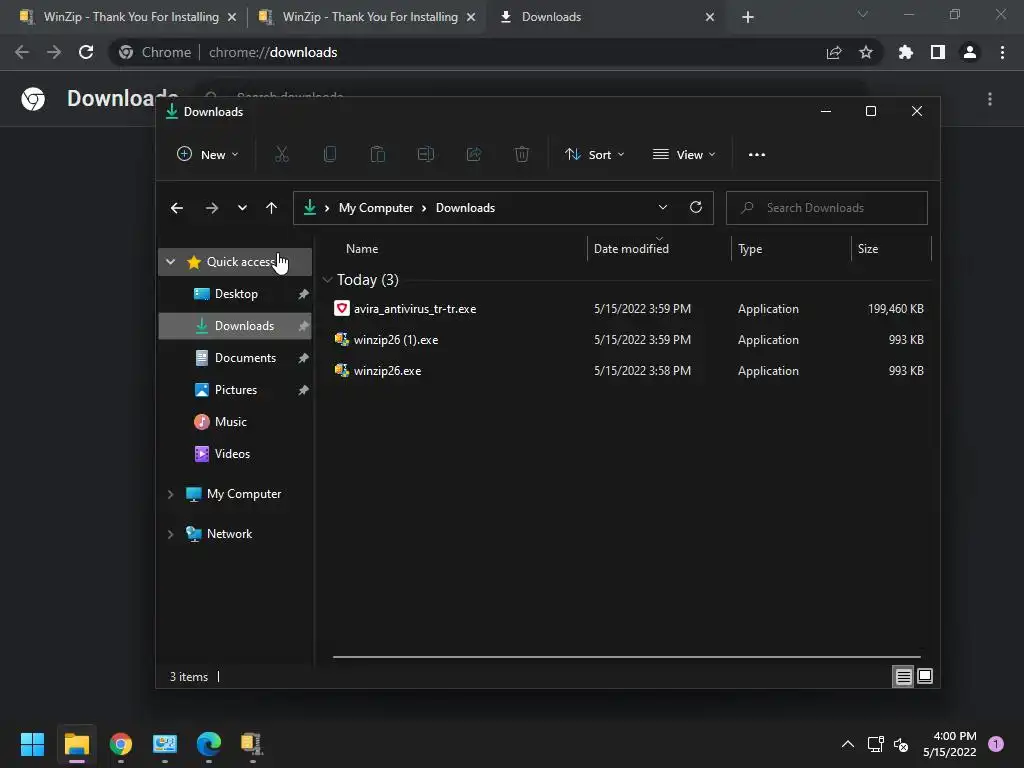Image resolution: width=1024 pixels, height=768 pixels.
Task: Select Pictures in Quick access
Action: (236, 390)
